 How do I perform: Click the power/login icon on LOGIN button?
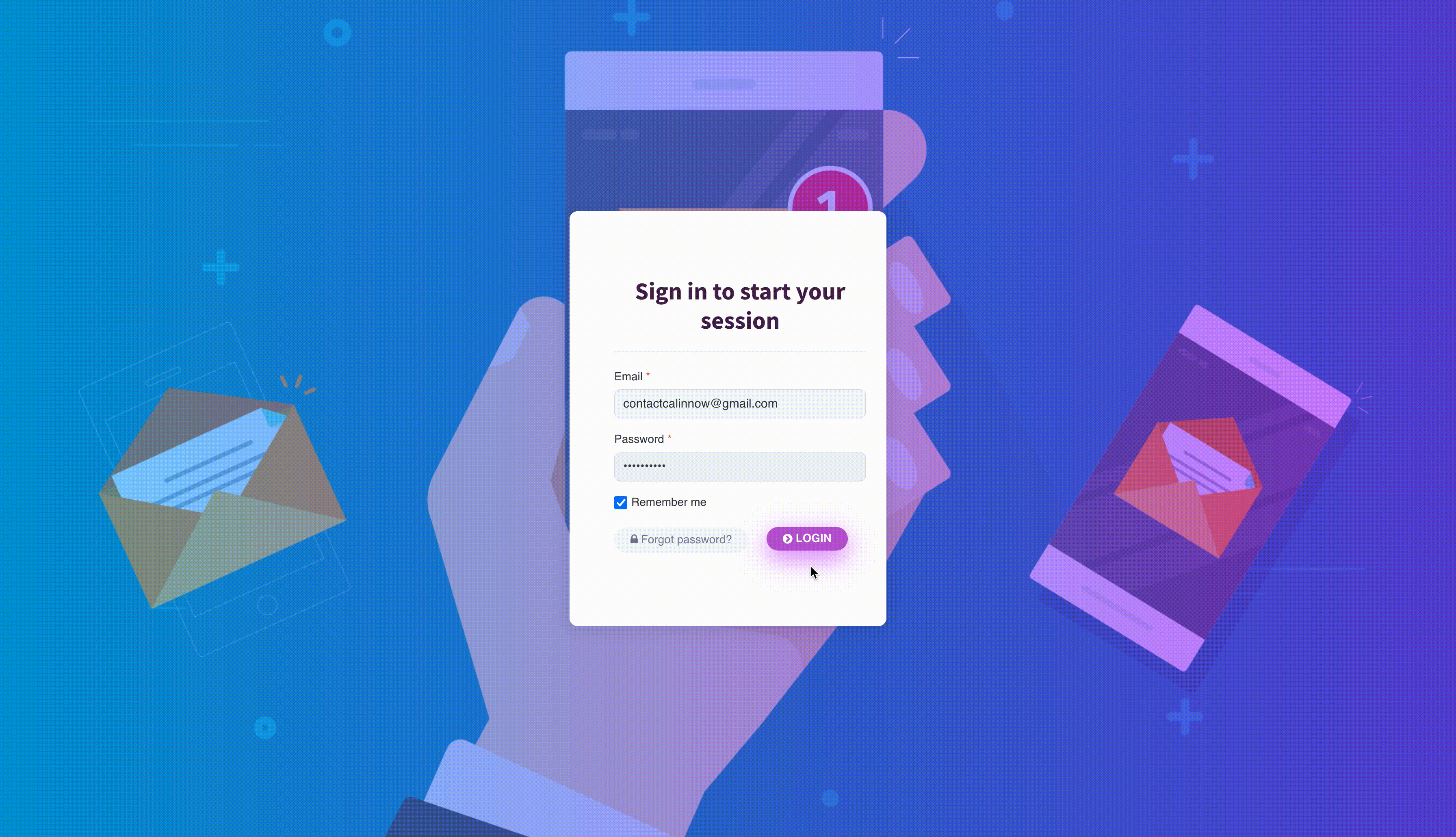coord(788,538)
